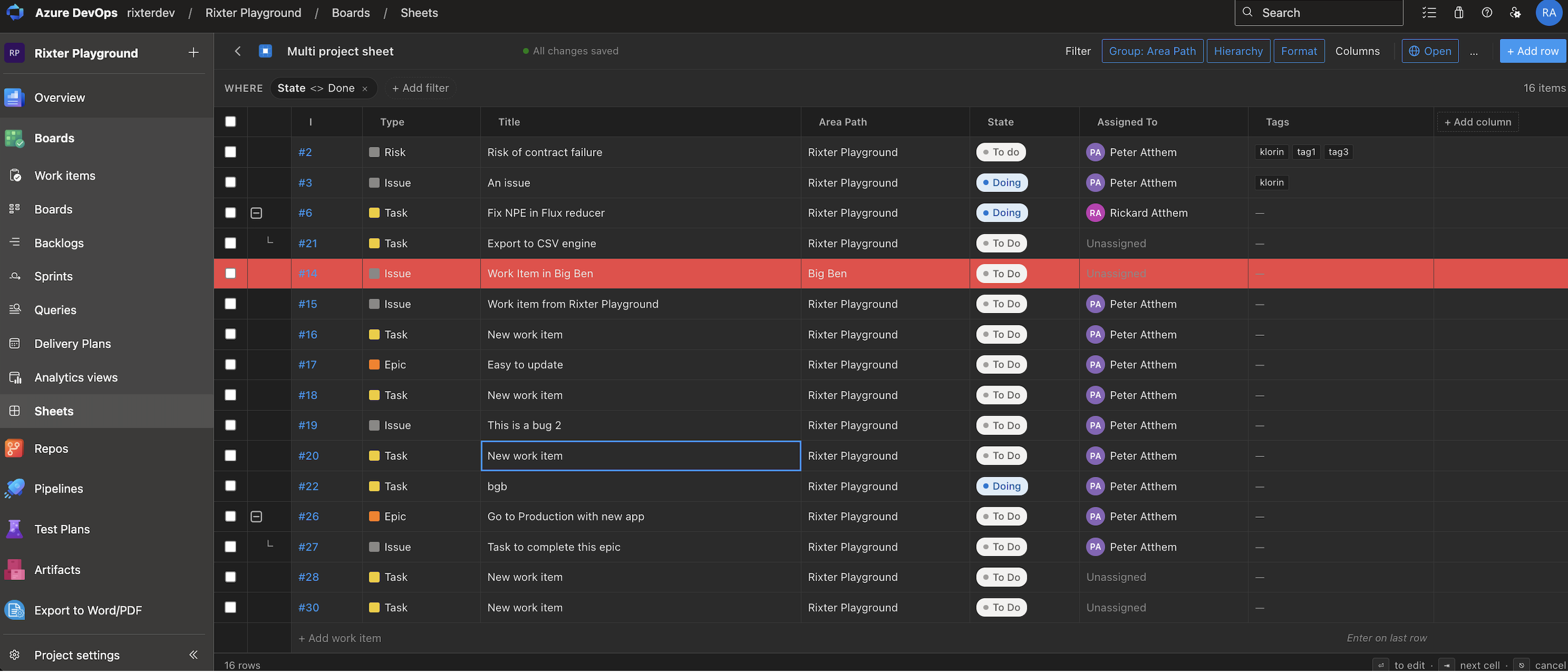The image size is (1568, 672).
Task: Open user settings icon in header
Action: 1516,12
